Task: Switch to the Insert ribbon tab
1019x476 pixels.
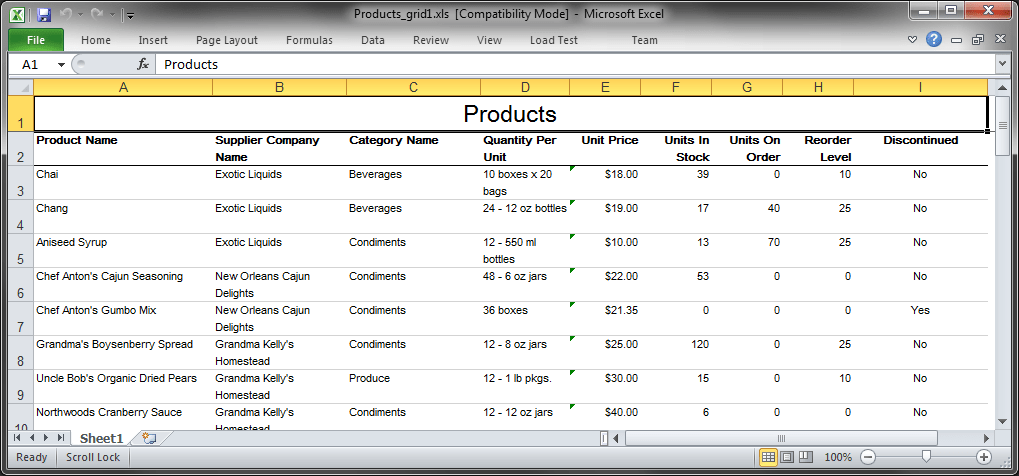Action: [x=153, y=40]
